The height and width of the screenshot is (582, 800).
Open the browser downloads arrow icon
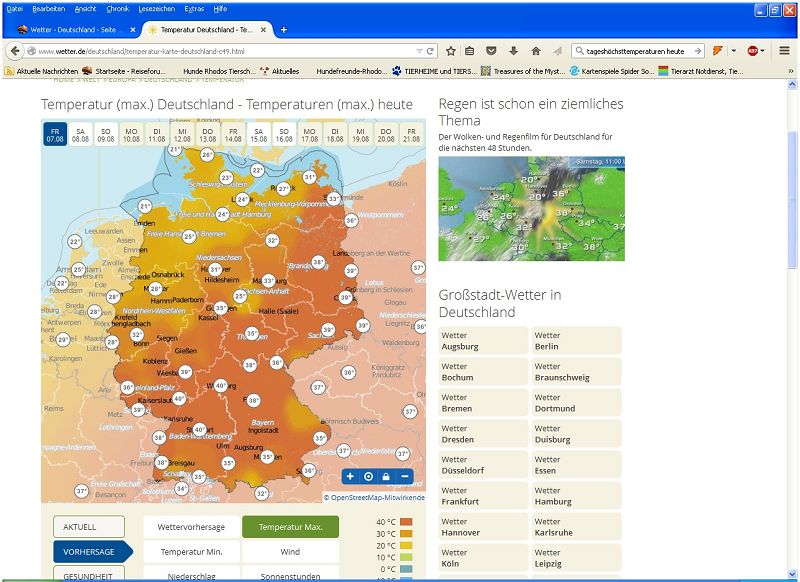click(513, 50)
